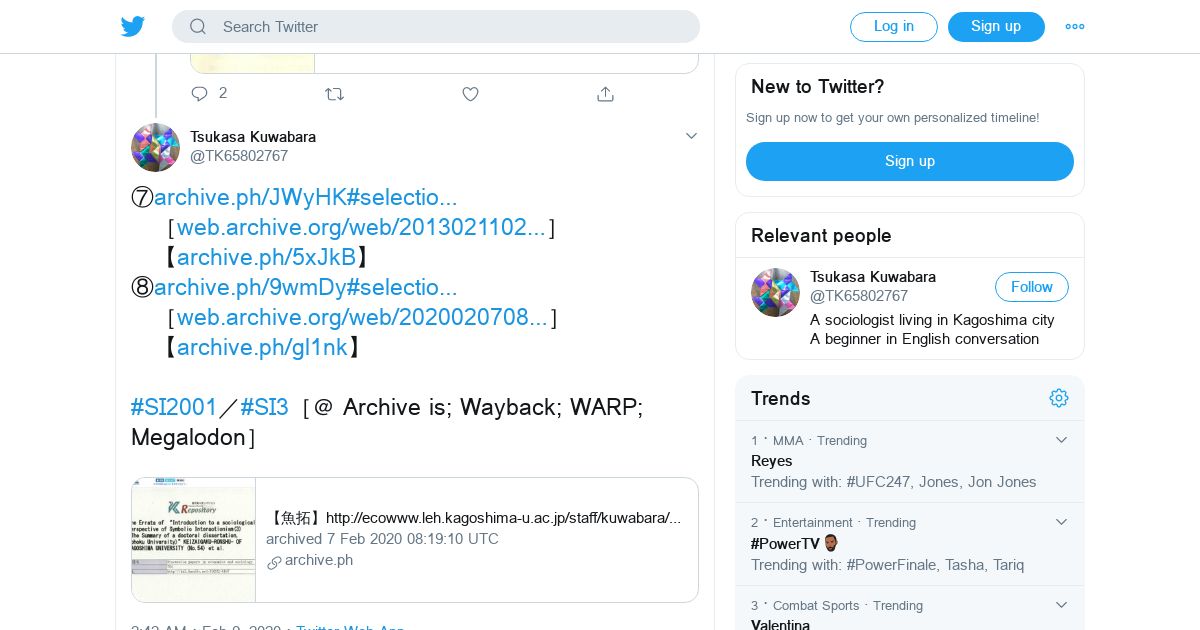Open the three-dots more menu
Viewport: 1200px width, 630px height.
(1075, 27)
